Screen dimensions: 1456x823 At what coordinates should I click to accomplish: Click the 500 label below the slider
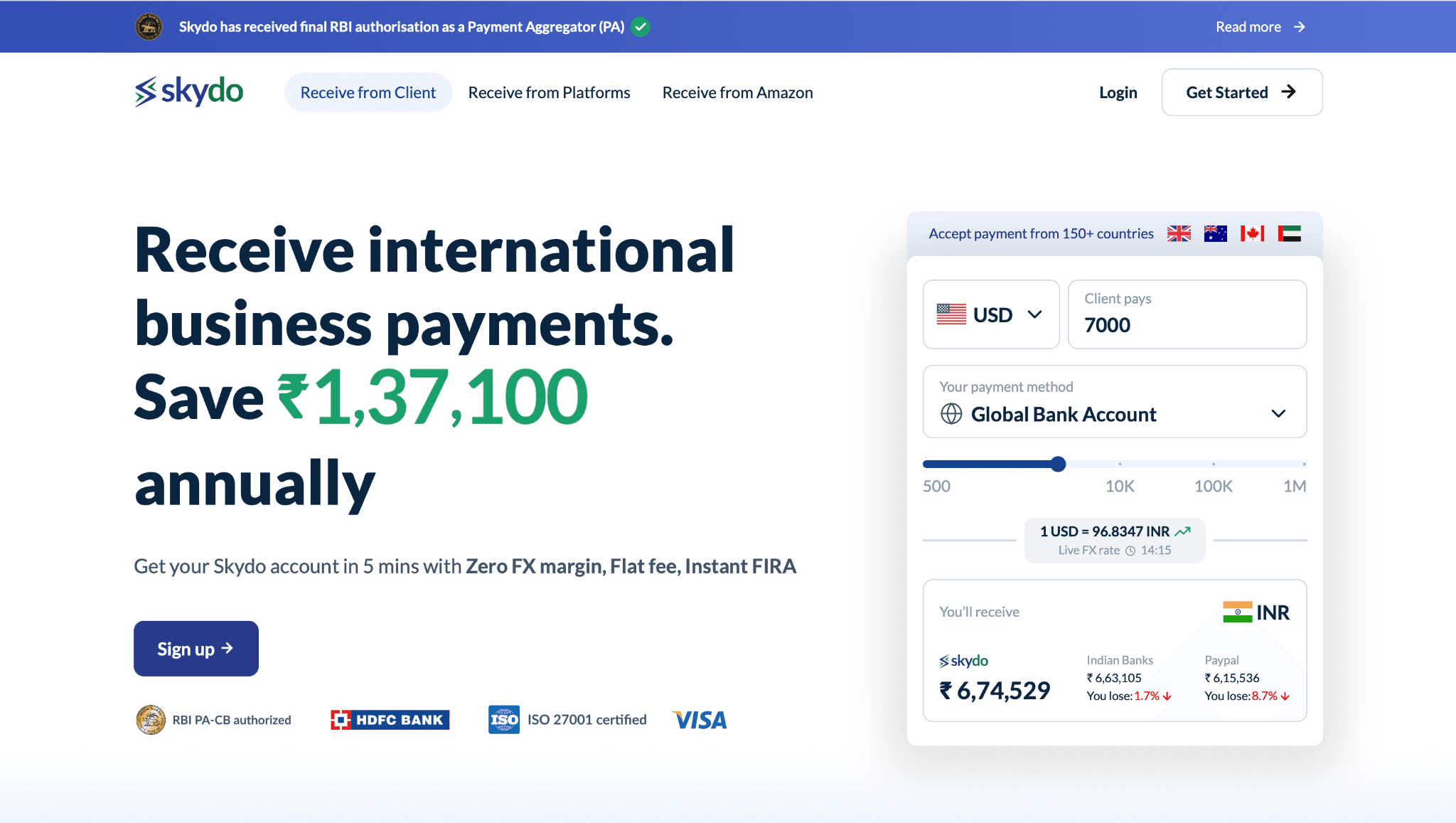point(936,486)
